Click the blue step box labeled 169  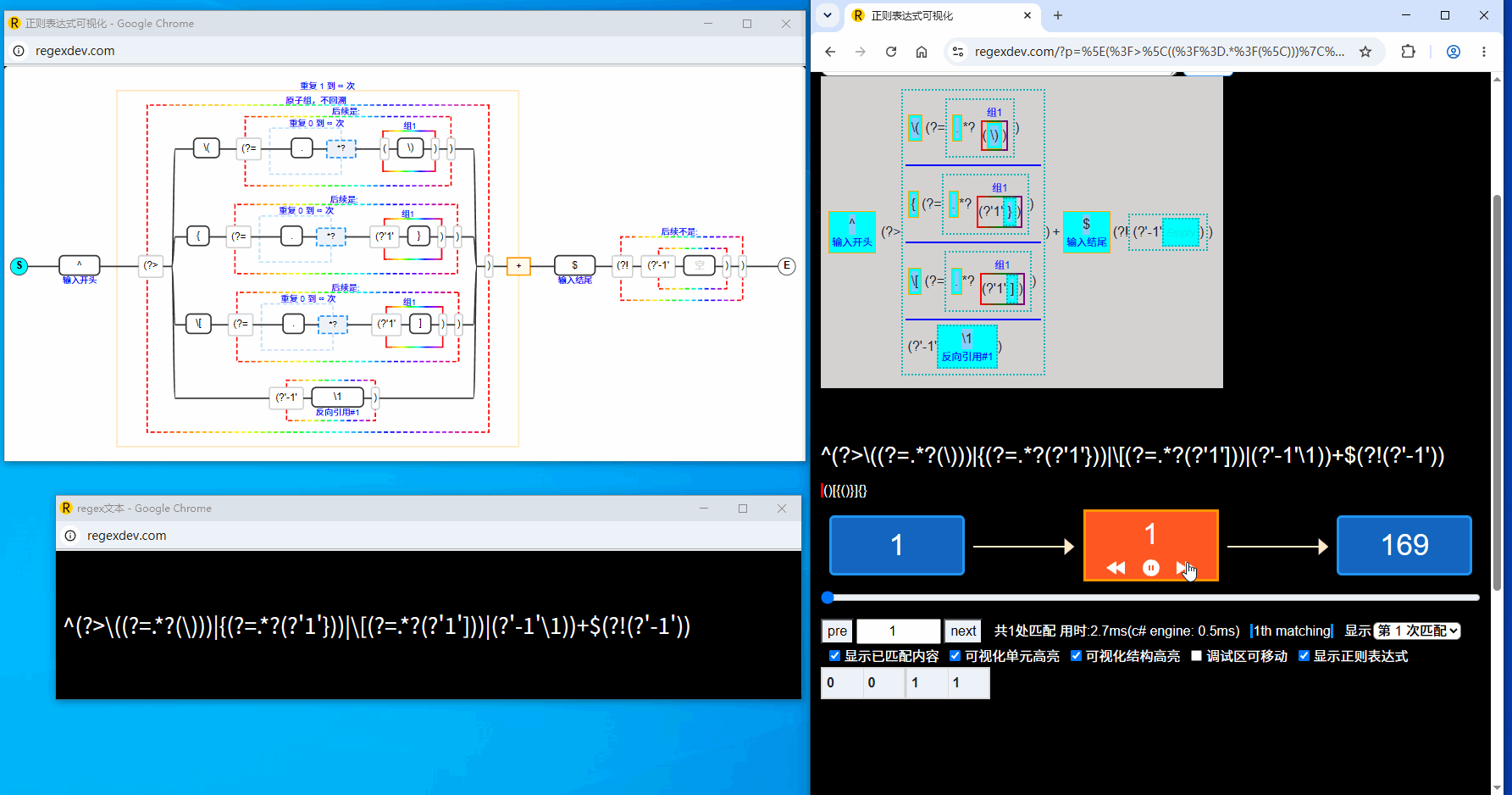(1404, 545)
